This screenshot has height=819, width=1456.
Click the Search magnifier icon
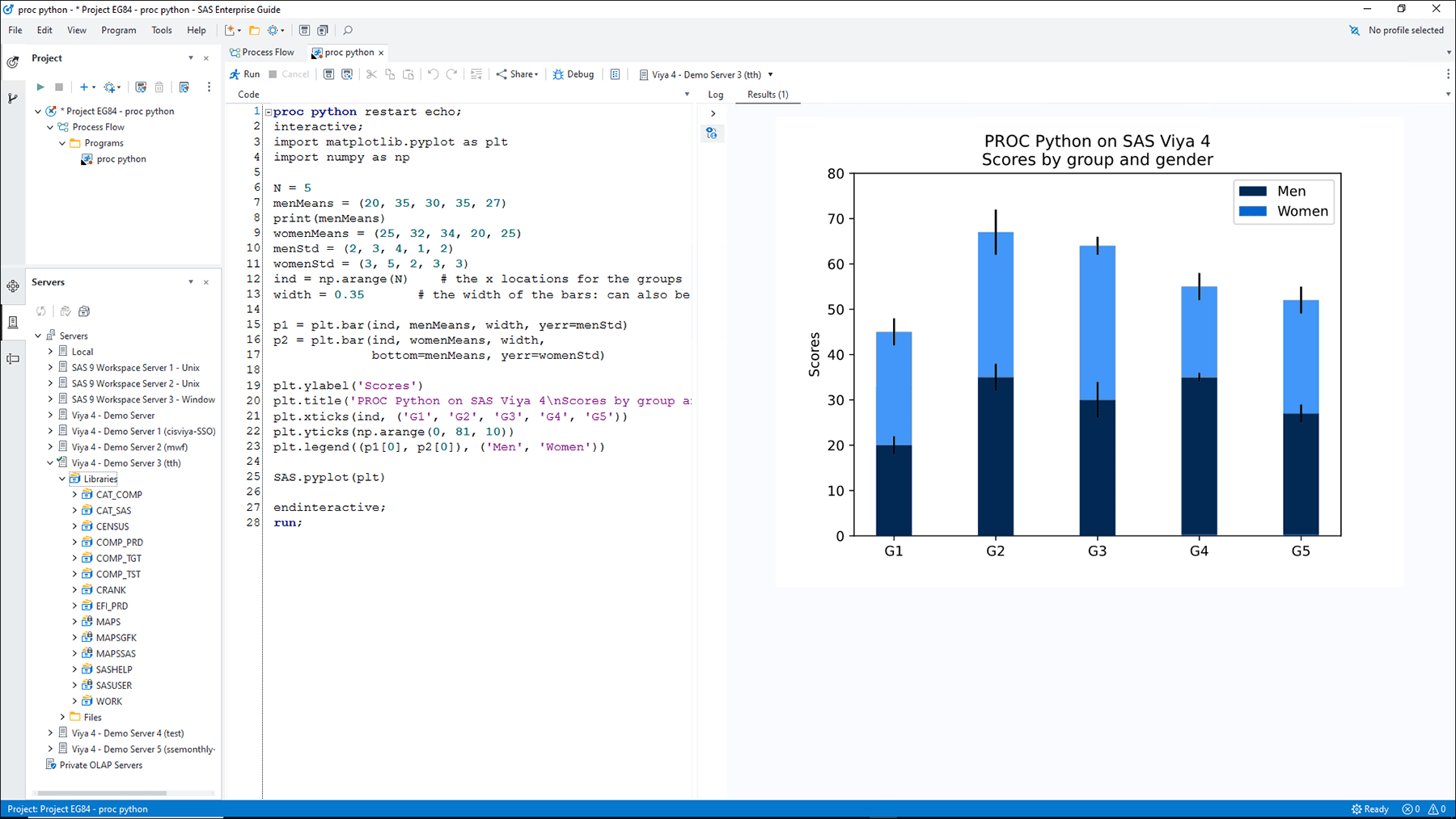pos(348,31)
